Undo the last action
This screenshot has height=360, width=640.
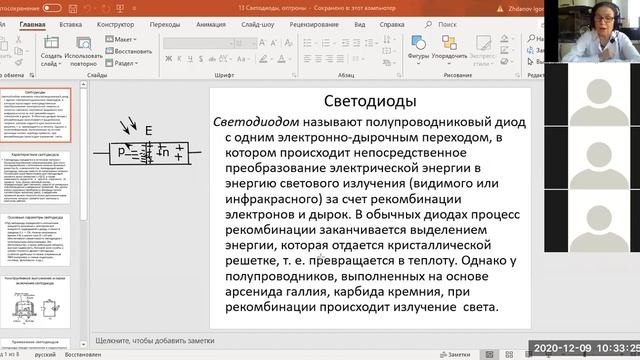[x=87, y=8]
